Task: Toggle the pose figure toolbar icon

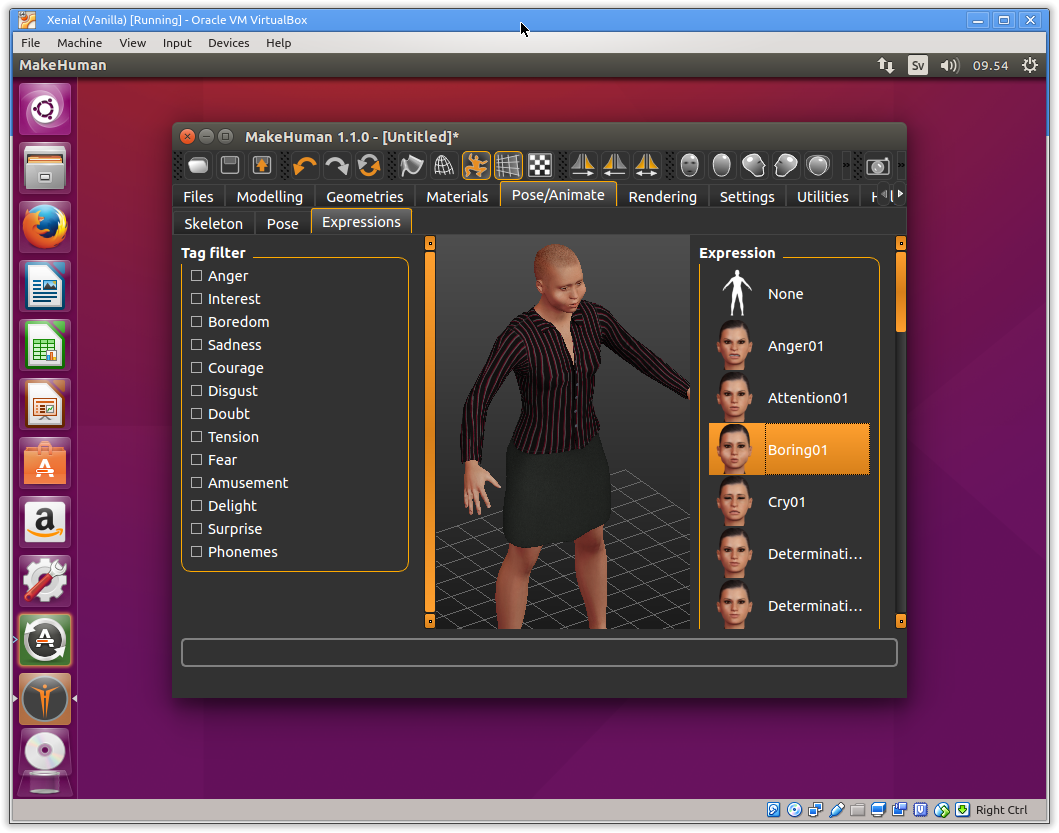Action: (x=476, y=165)
